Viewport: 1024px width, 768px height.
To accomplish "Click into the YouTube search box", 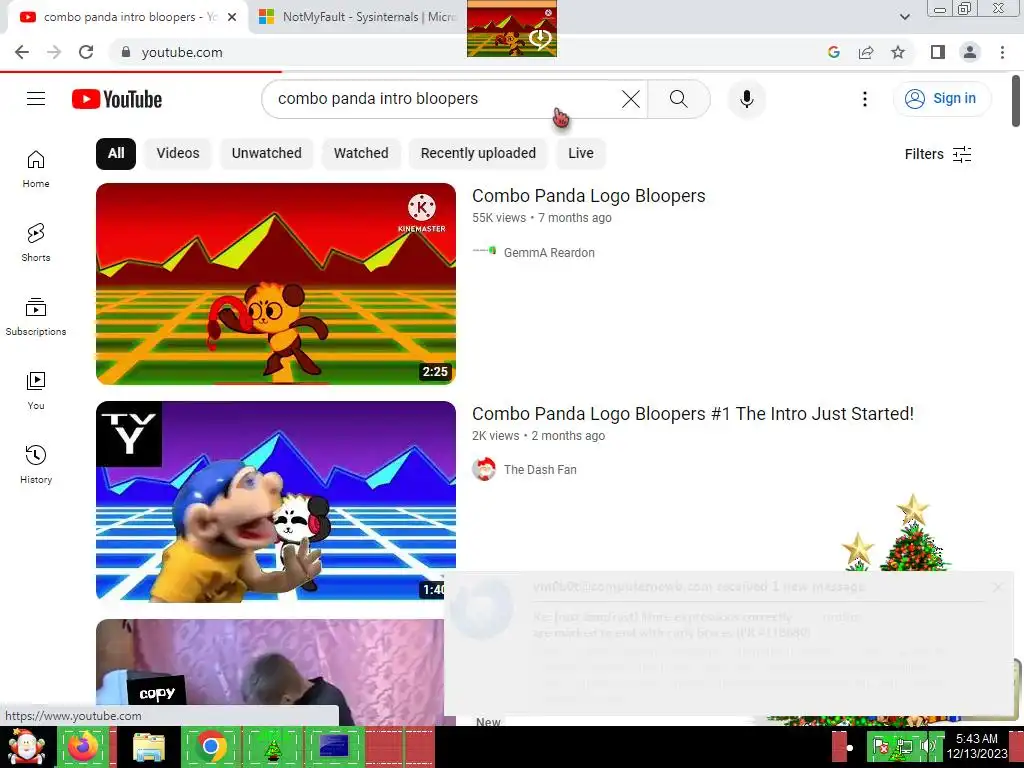I will (444, 99).
